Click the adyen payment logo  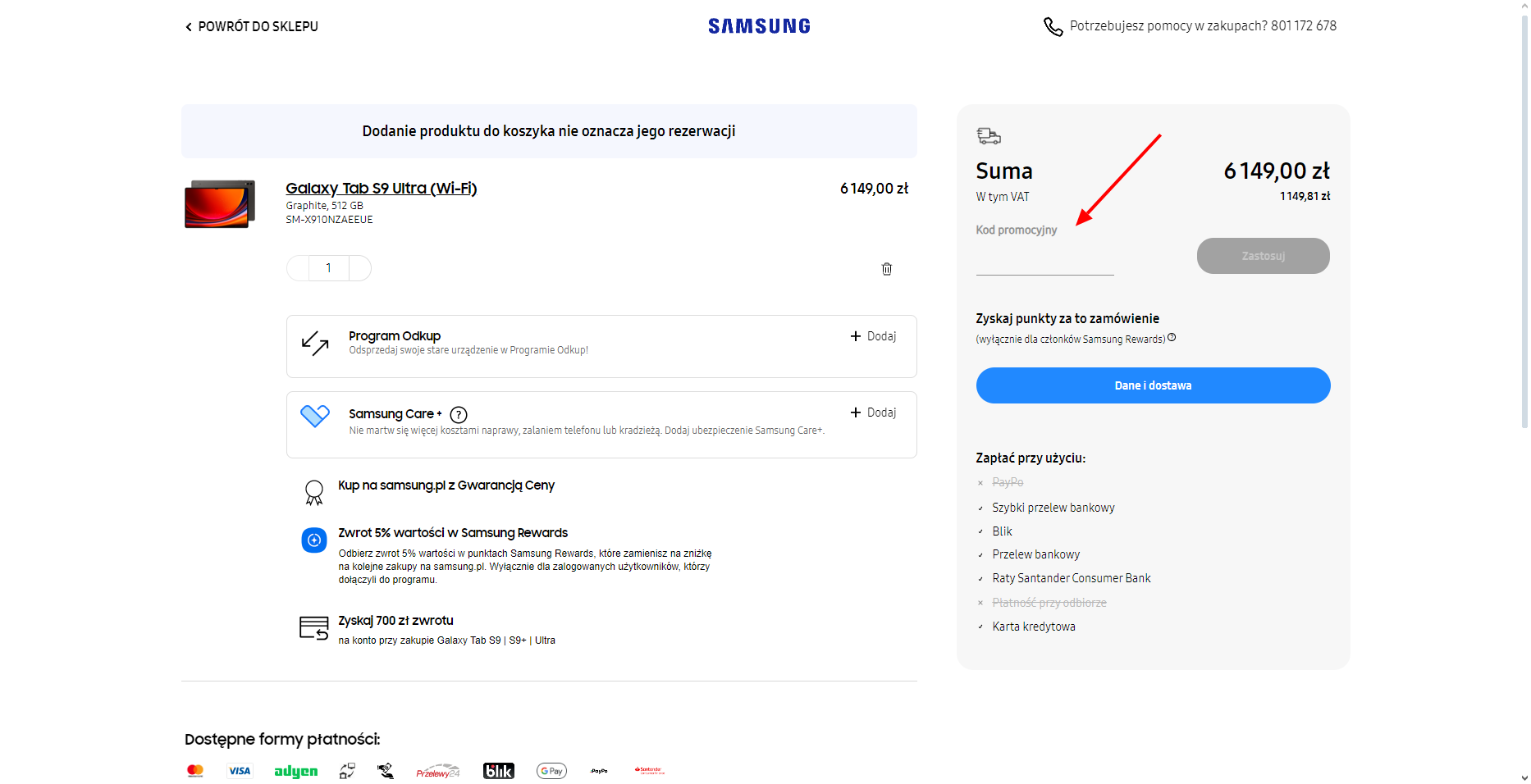pos(295,771)
